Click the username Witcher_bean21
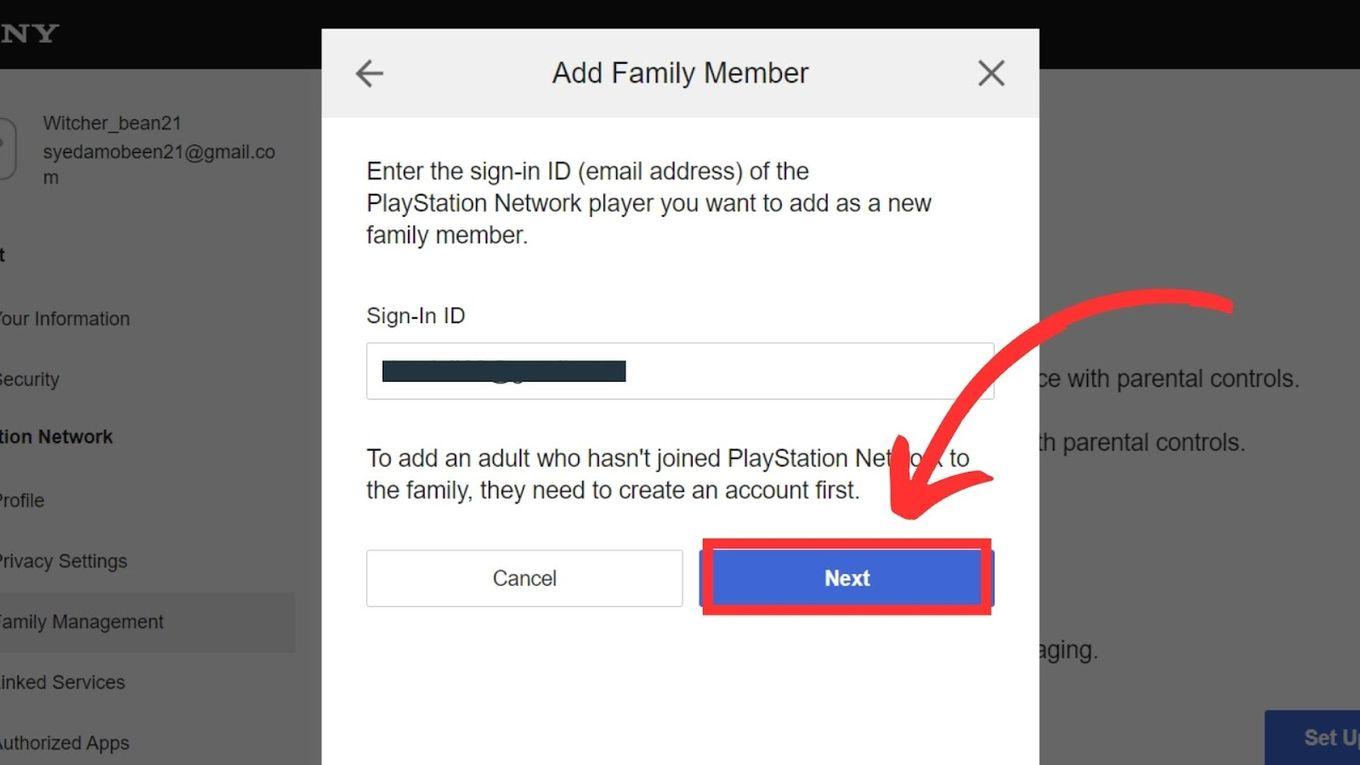Screen dimensions: 1360x765 point(112,122)
